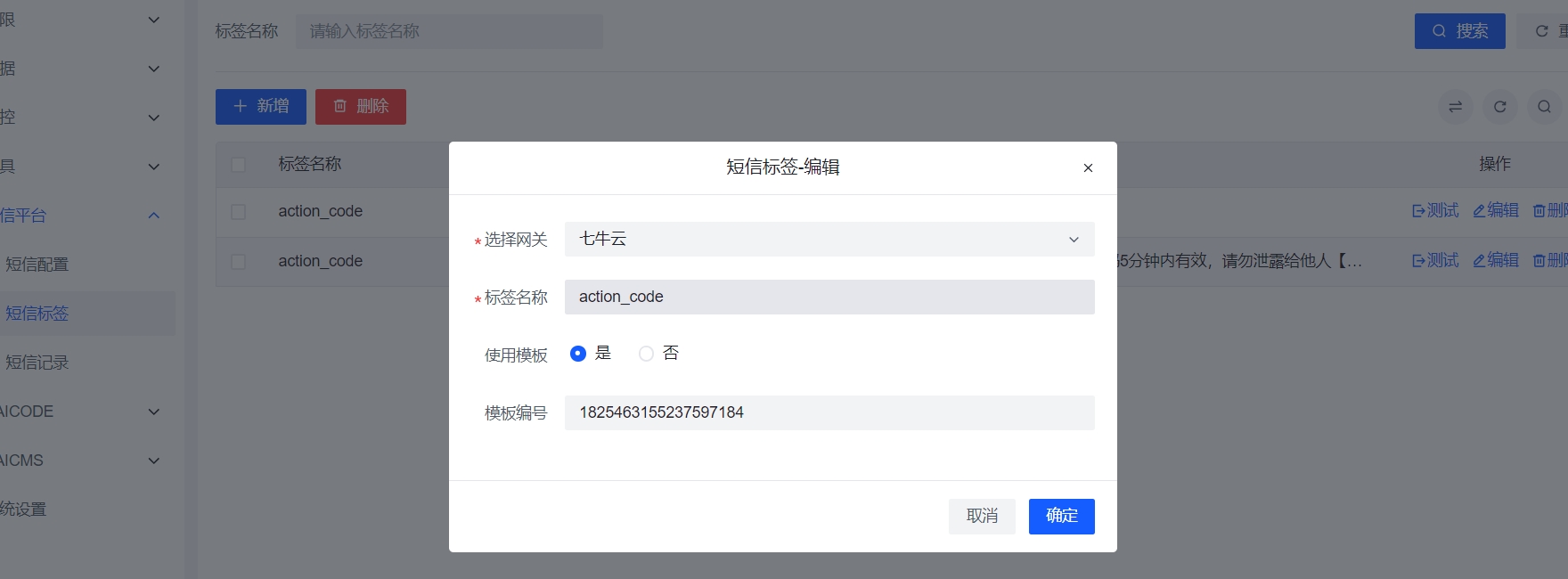Click 编辑 in the first table row

tap(1496, 211)
